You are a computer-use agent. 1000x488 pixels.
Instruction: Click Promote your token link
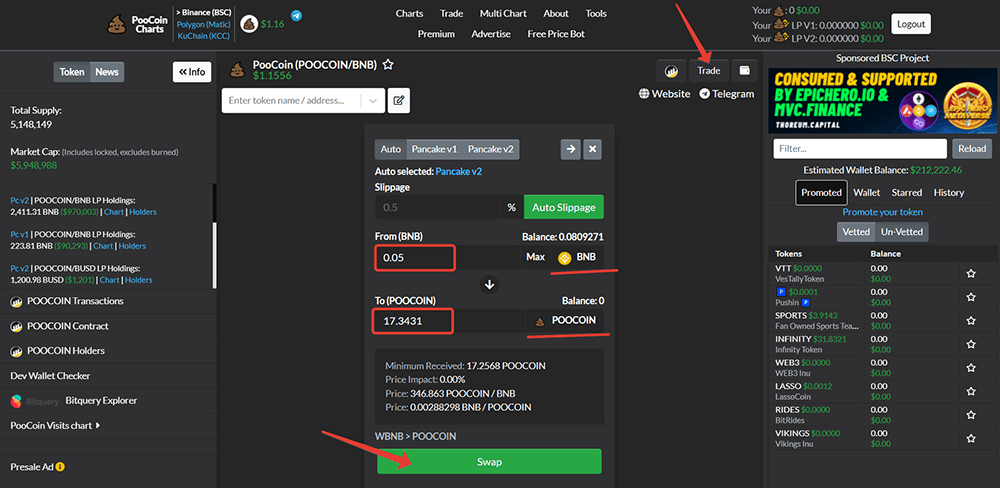click(883, 212)
